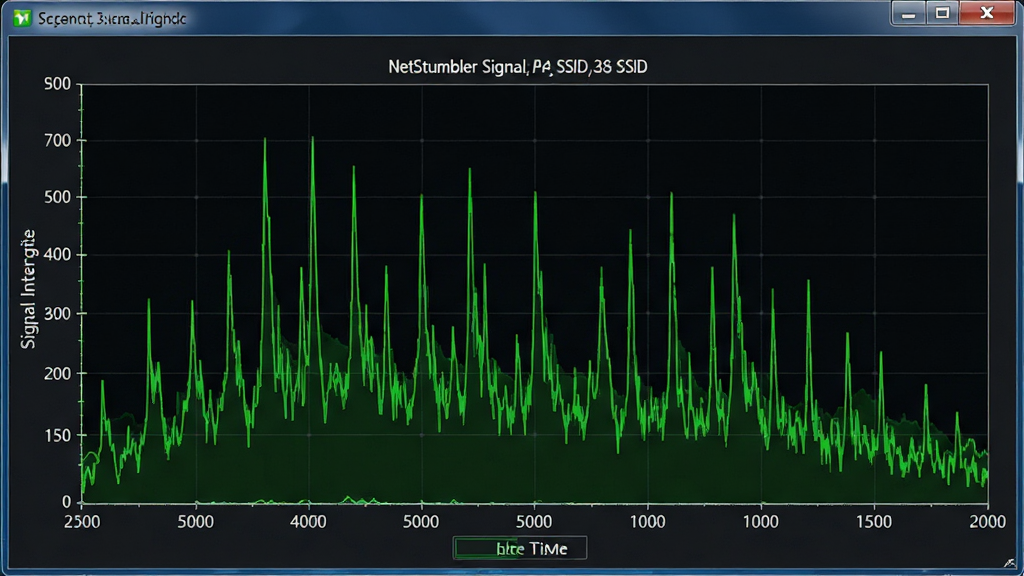
Task: Click the 'Signal Intergite' vertical axis label
Action: [28, 289]
